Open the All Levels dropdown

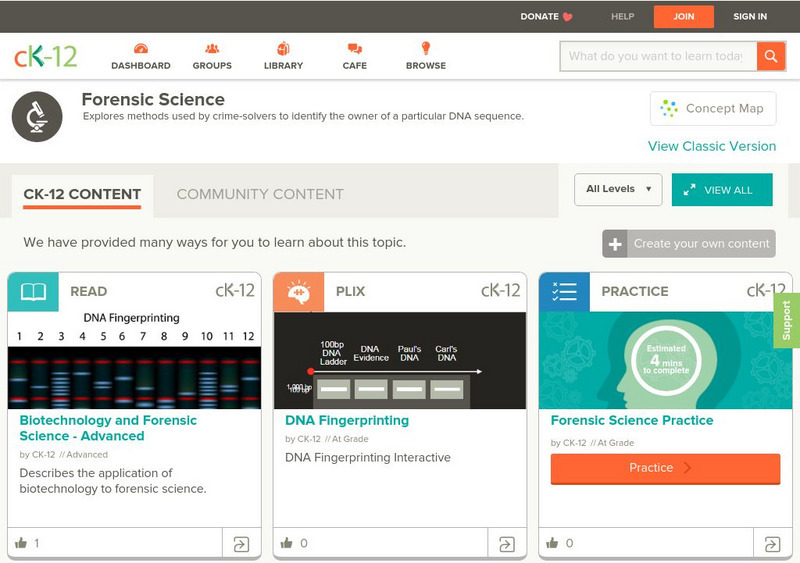618,189
